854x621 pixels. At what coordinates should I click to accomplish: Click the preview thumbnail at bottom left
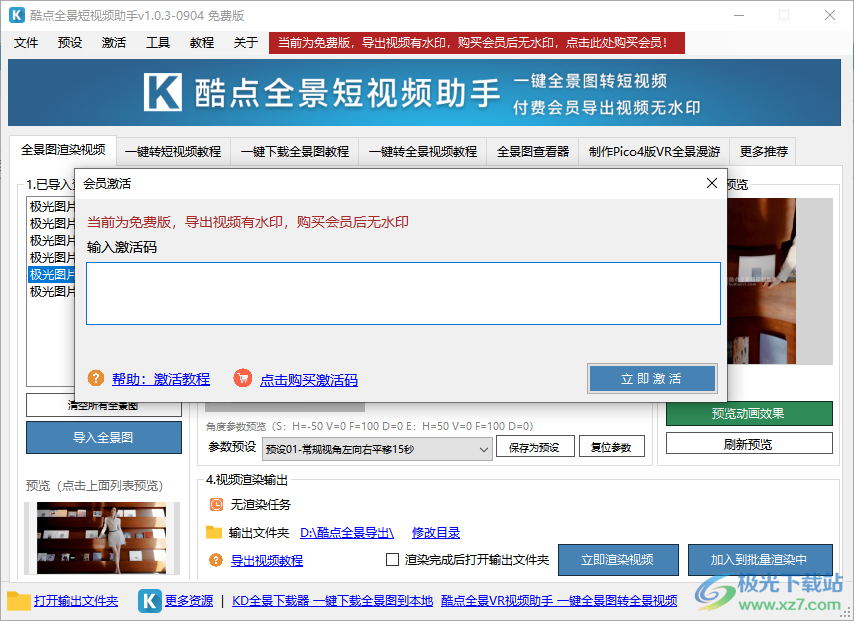click(x=100, y=538)
